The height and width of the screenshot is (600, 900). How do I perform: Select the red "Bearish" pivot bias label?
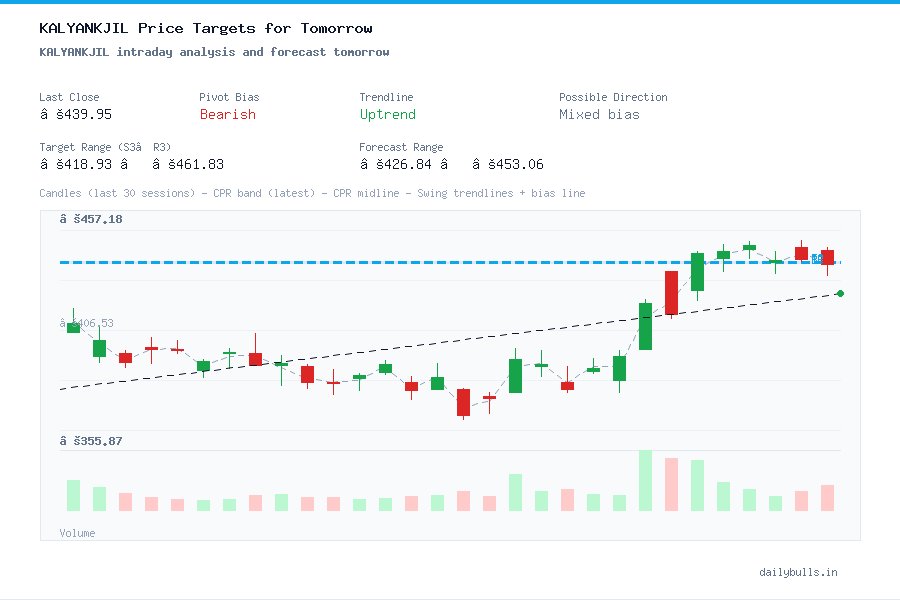click(x=227, y=115)
